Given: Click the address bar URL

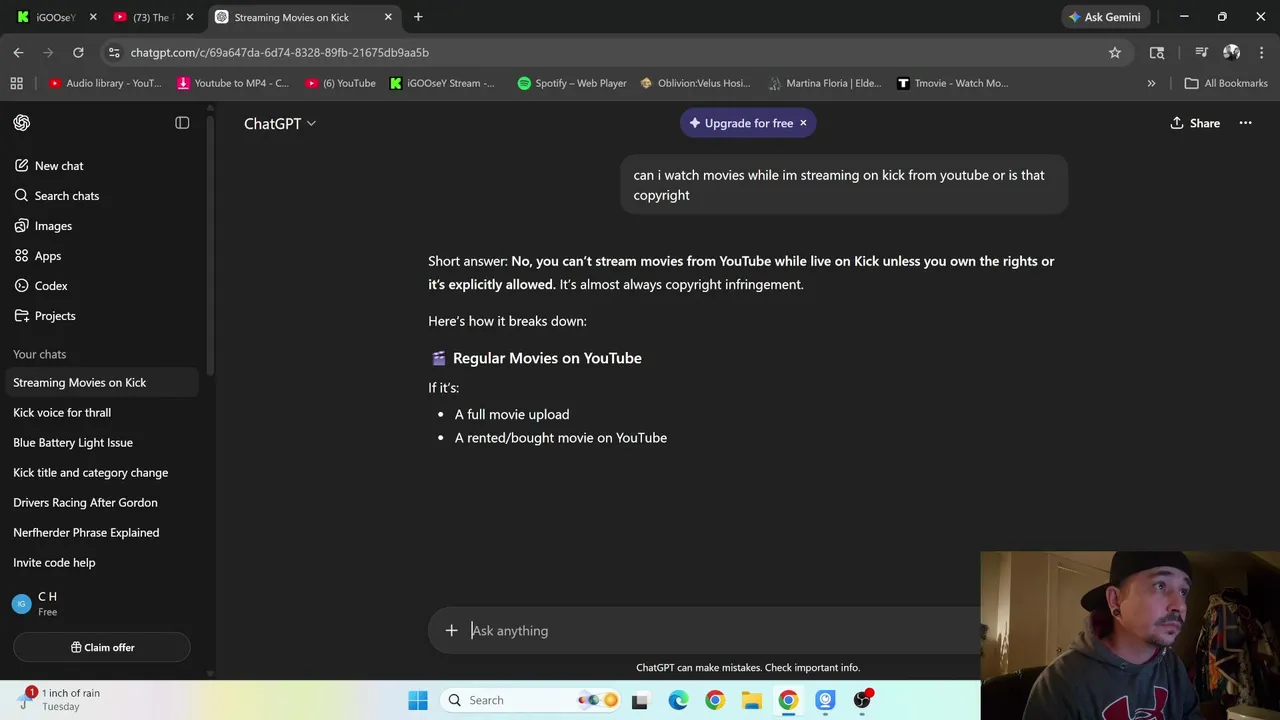Looking at the screenshot, I should (x=279, y=52).
